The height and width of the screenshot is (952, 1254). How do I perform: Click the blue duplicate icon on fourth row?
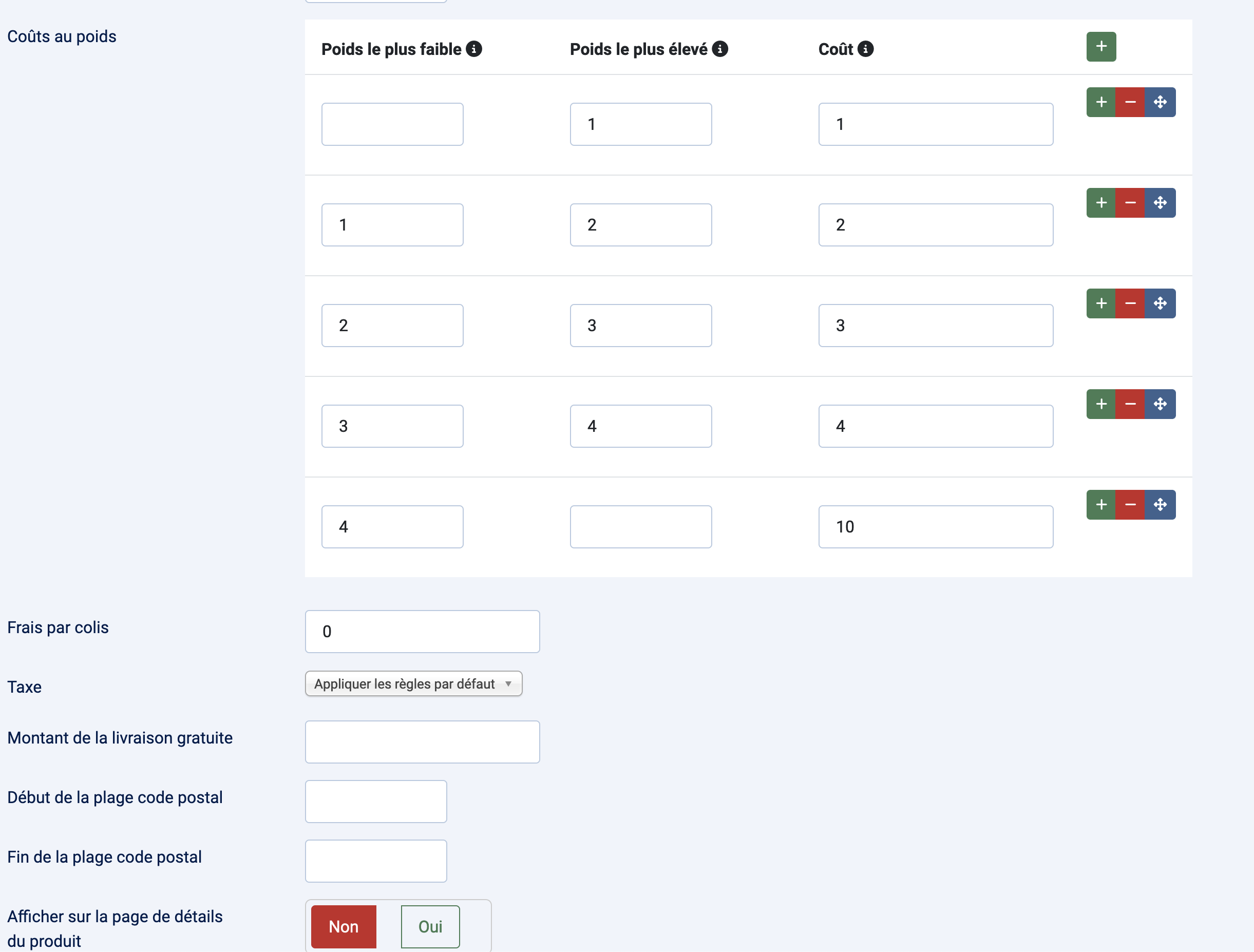pos(1159,404)
